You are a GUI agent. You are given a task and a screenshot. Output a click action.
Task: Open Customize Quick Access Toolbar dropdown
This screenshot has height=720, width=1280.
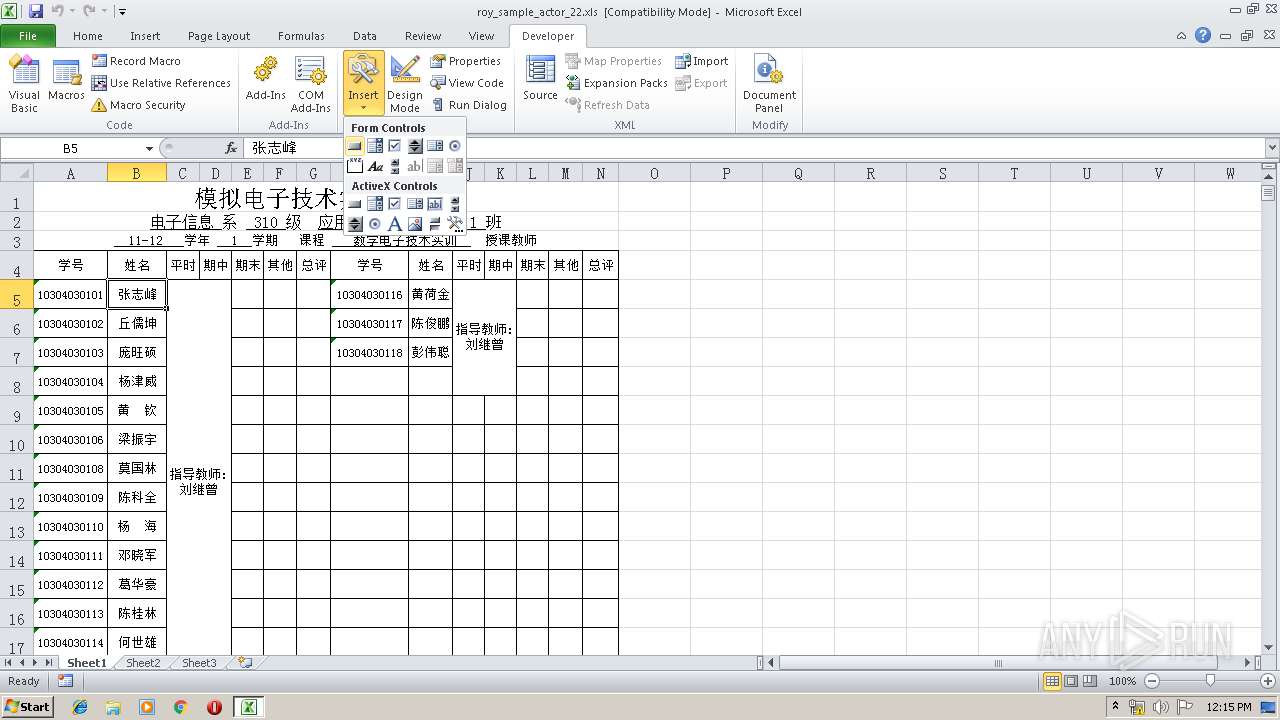(122, 12)
